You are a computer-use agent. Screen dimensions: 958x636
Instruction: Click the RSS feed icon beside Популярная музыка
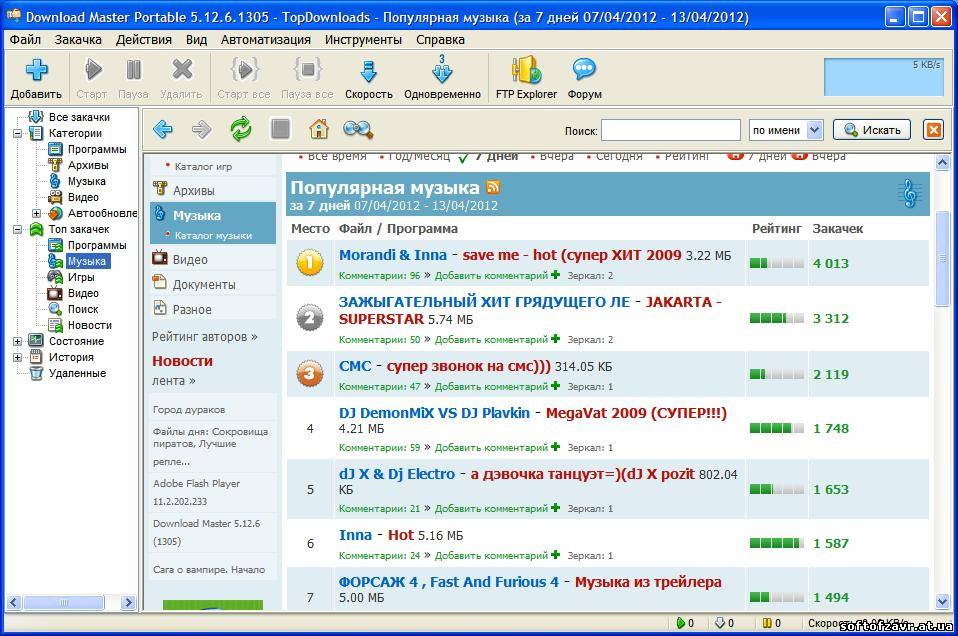tap(492, 187)
